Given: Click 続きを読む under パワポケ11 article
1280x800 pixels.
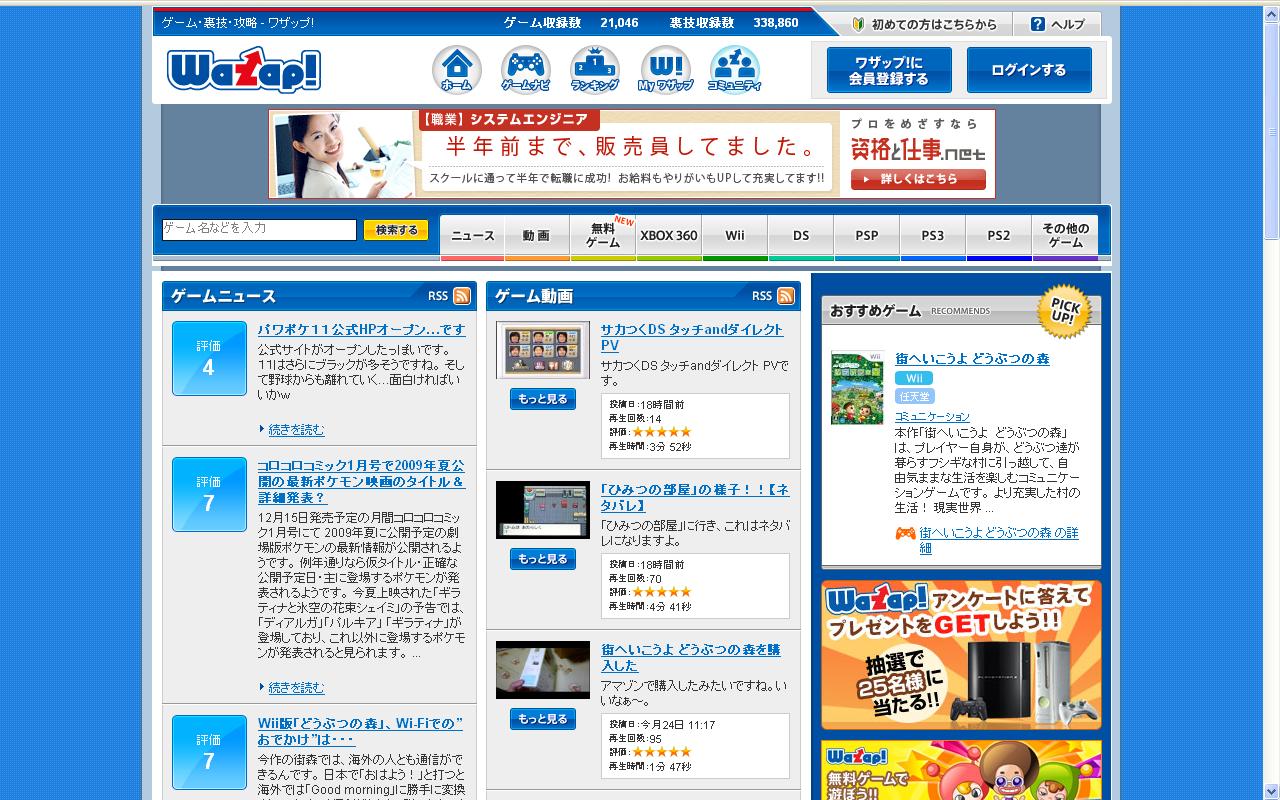Looking at the screenshot, I should (296, 429).
